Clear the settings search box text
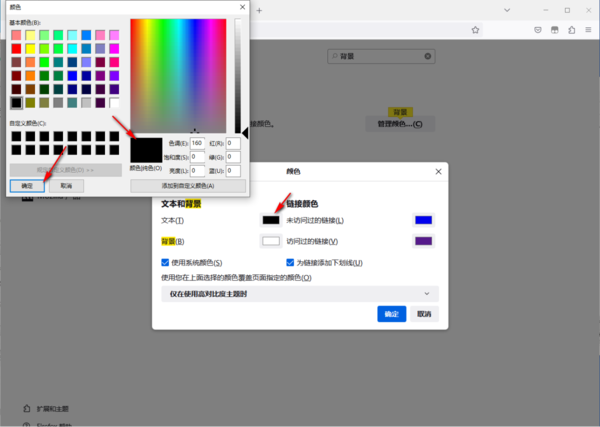The image size is (600, 427). (429, 58)
